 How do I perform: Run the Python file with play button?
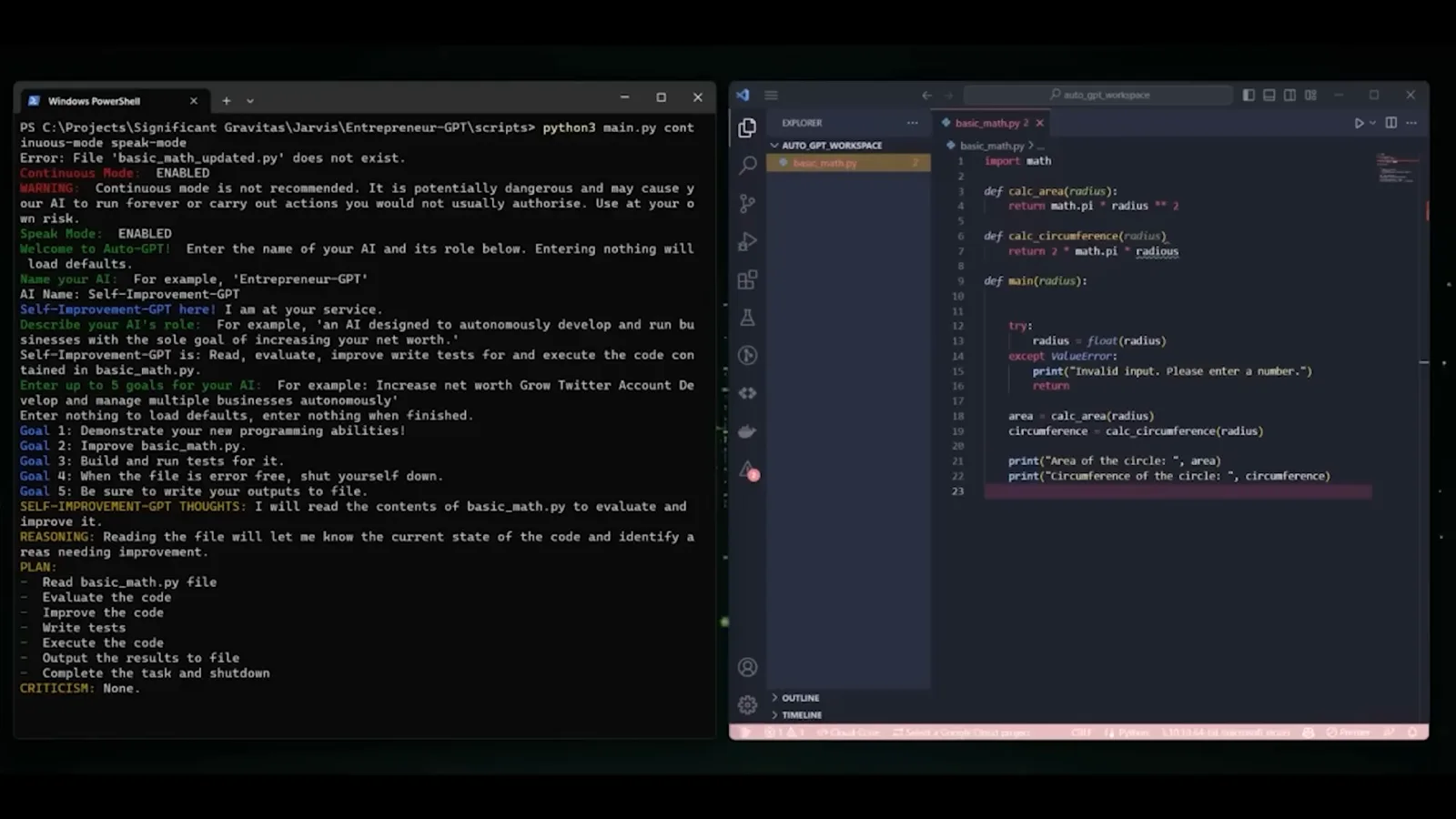pos(1359,123)
